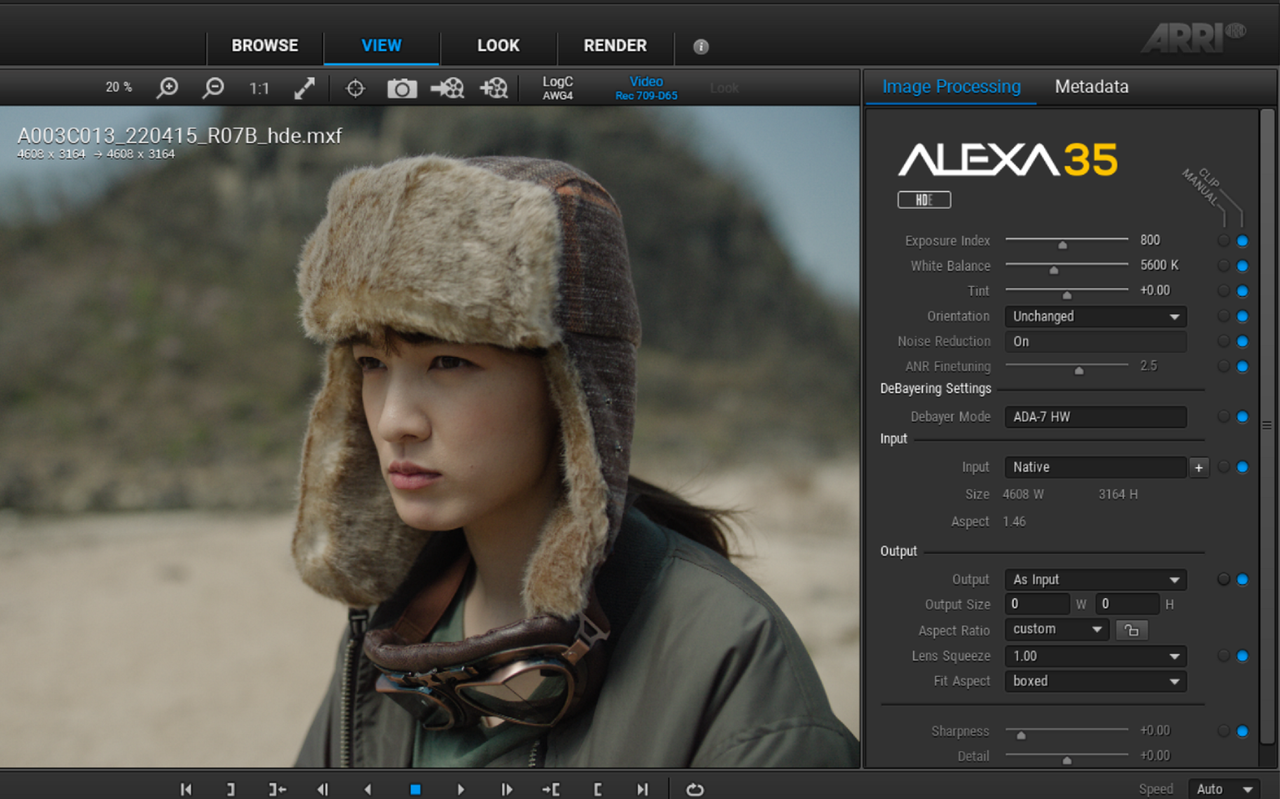Click the fit-to-window diagonal arrows icon
1280x799 pixels.
click(304, 88)
